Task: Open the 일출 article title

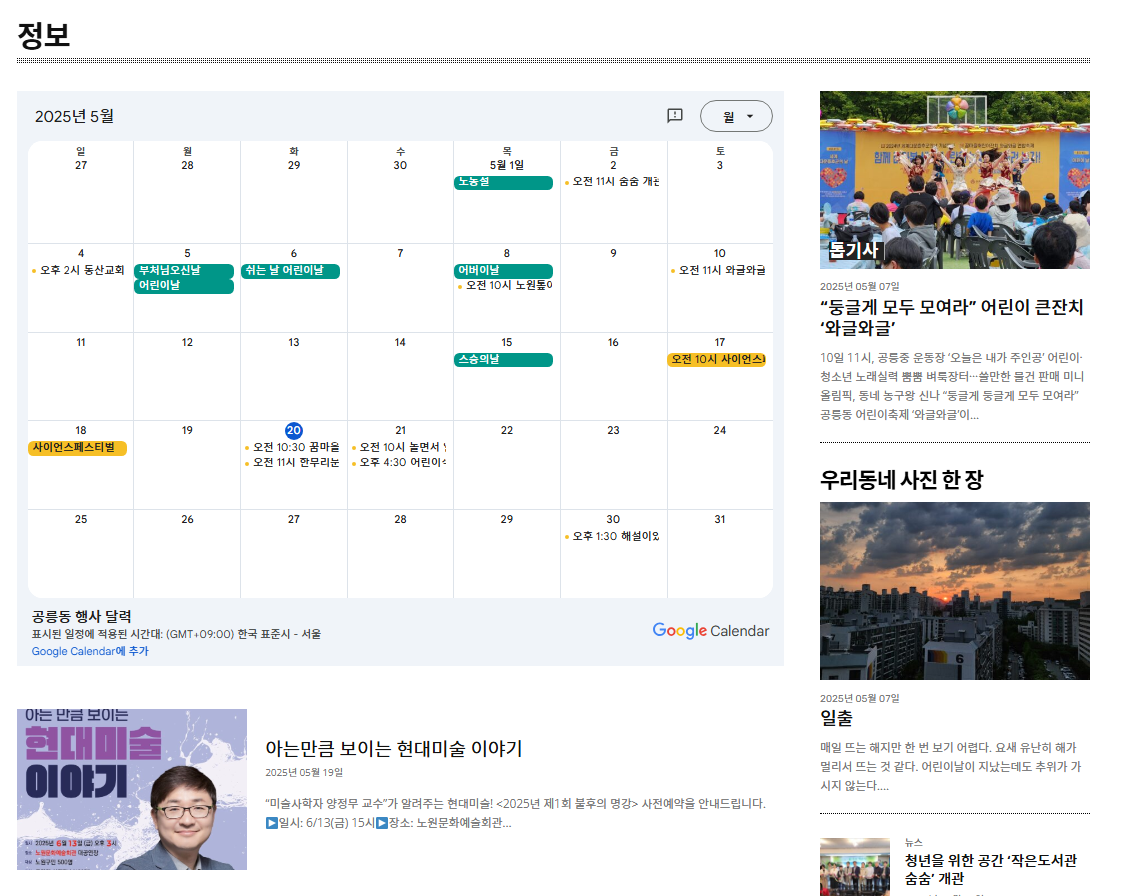Action: click(837, 718)
